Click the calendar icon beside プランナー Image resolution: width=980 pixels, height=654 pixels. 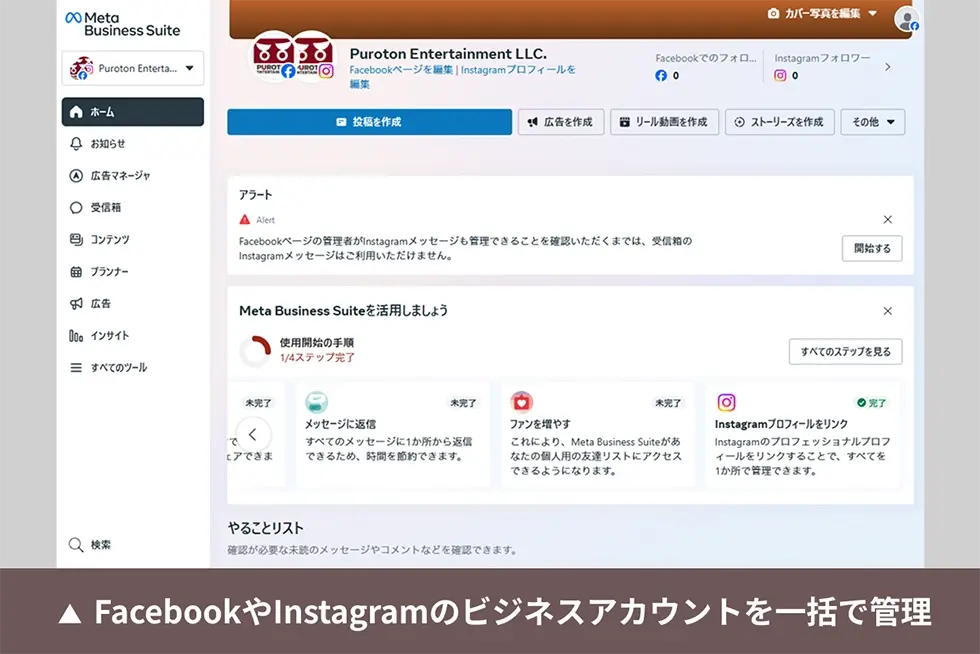click(76, 271)
